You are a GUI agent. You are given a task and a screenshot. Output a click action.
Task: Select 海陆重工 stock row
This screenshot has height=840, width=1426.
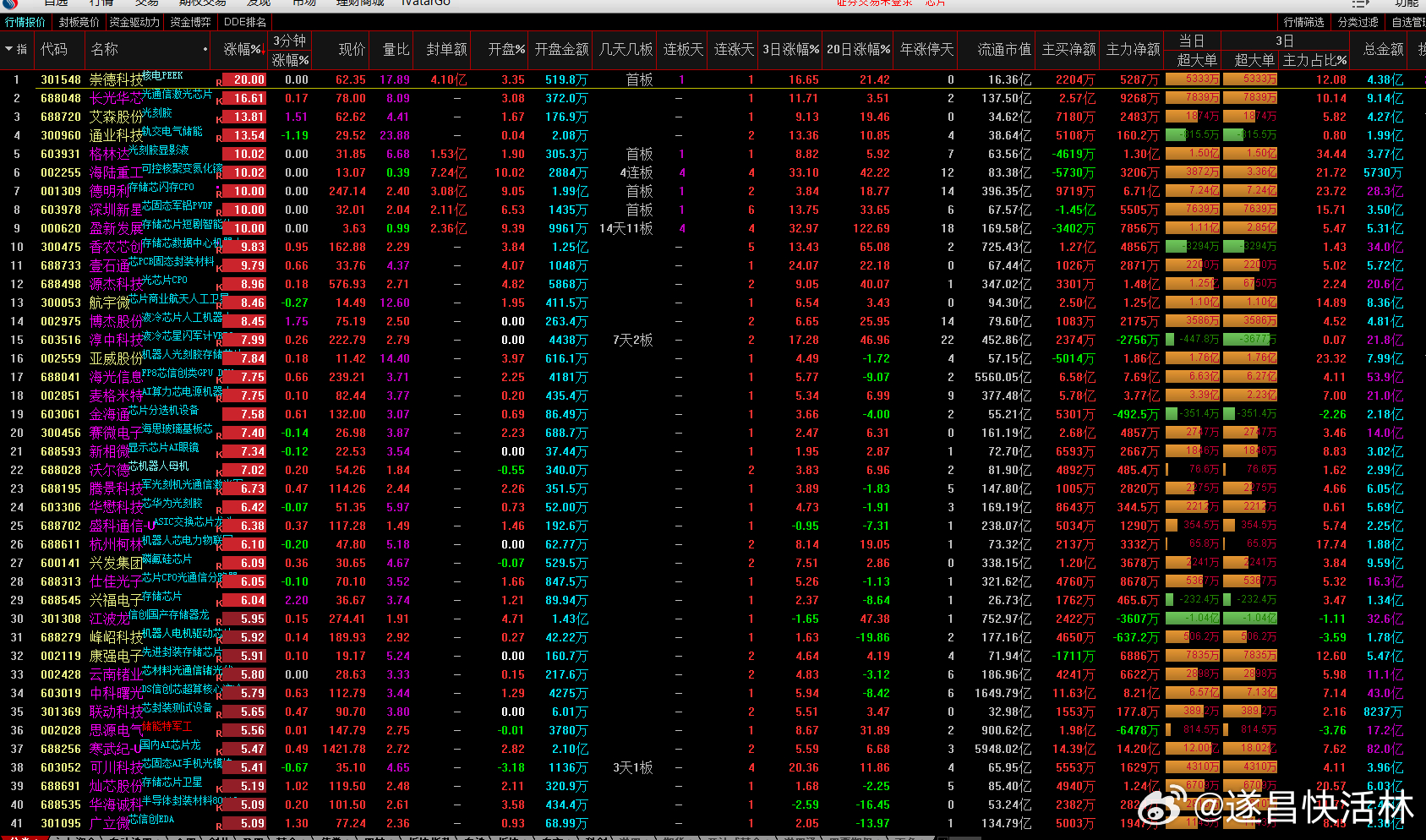(116, 172)
